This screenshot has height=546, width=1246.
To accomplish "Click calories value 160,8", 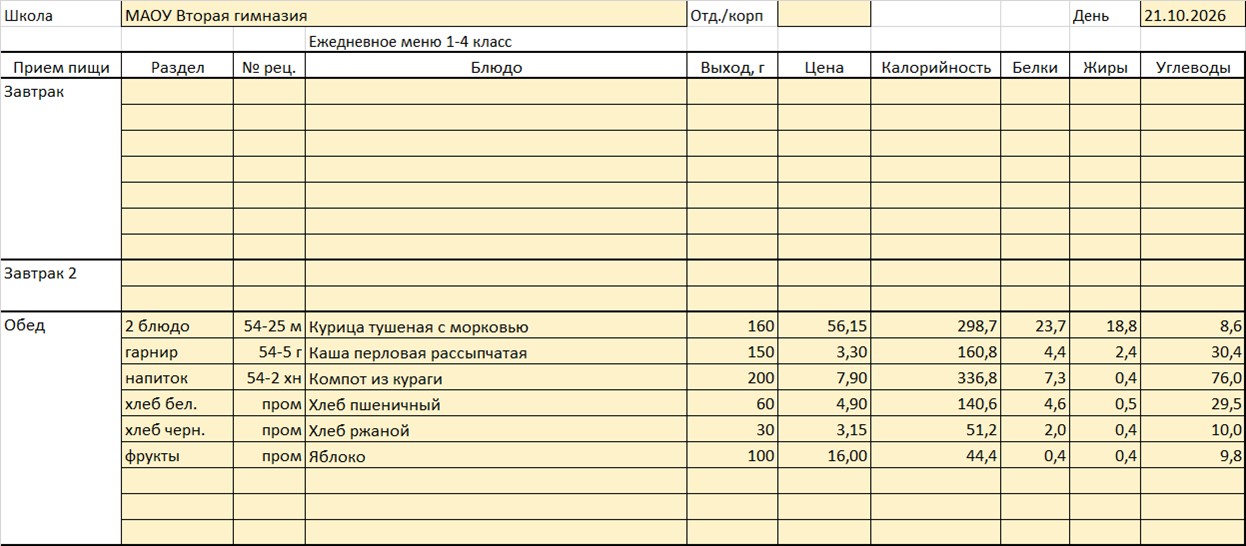I will click(x=936, y=352).
